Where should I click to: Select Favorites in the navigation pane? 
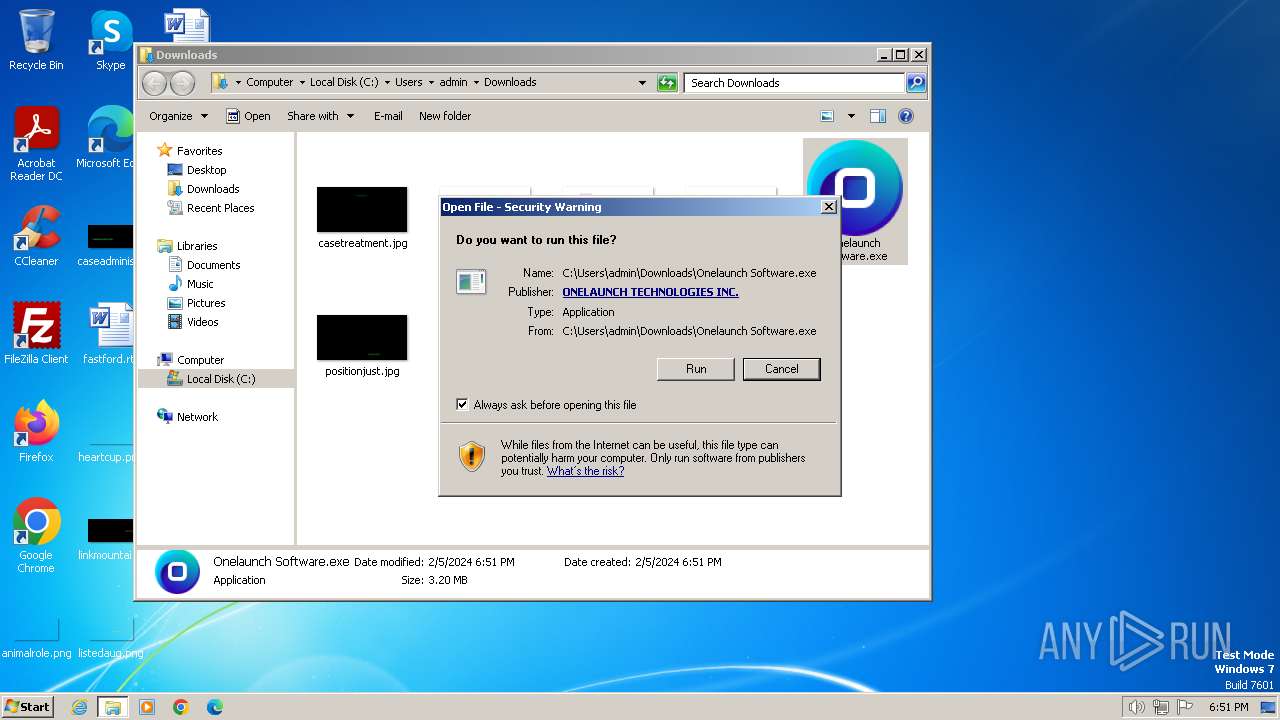point(199,151)
